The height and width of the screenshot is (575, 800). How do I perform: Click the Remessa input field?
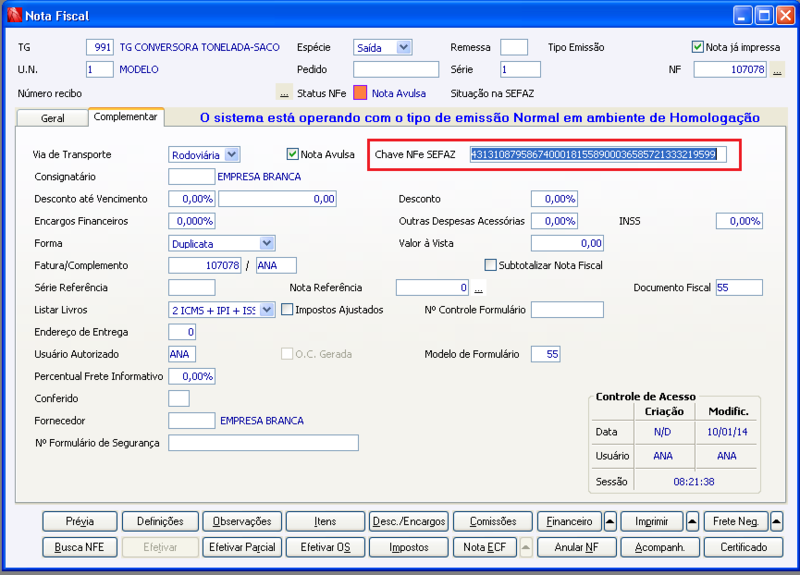[x=514, y=47]
